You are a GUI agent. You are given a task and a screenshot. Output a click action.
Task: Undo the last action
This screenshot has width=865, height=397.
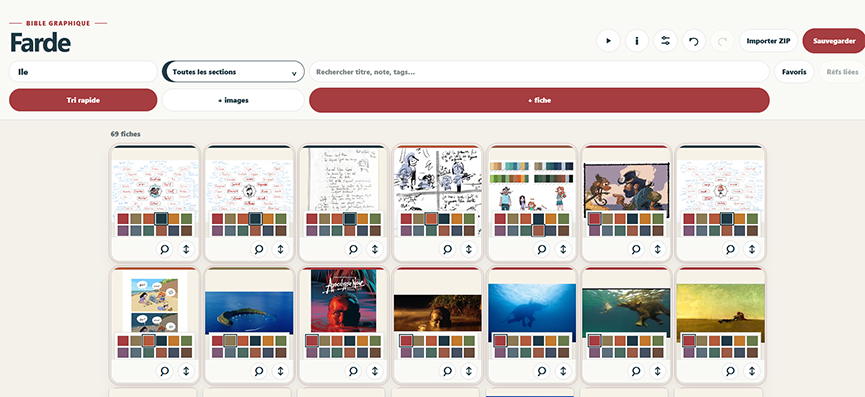pos(694,41)
